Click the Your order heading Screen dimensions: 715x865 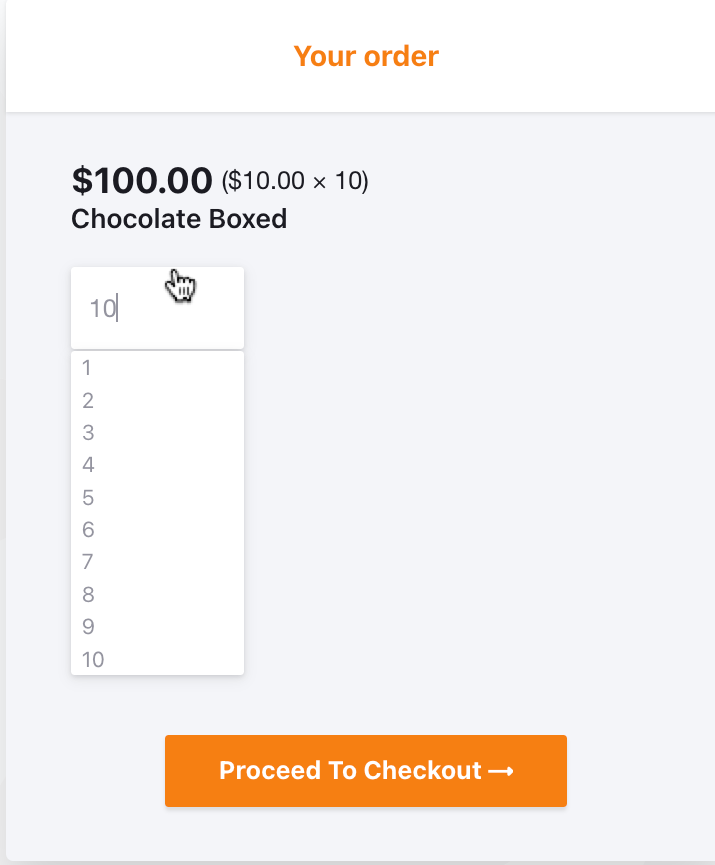pos(366,56)
